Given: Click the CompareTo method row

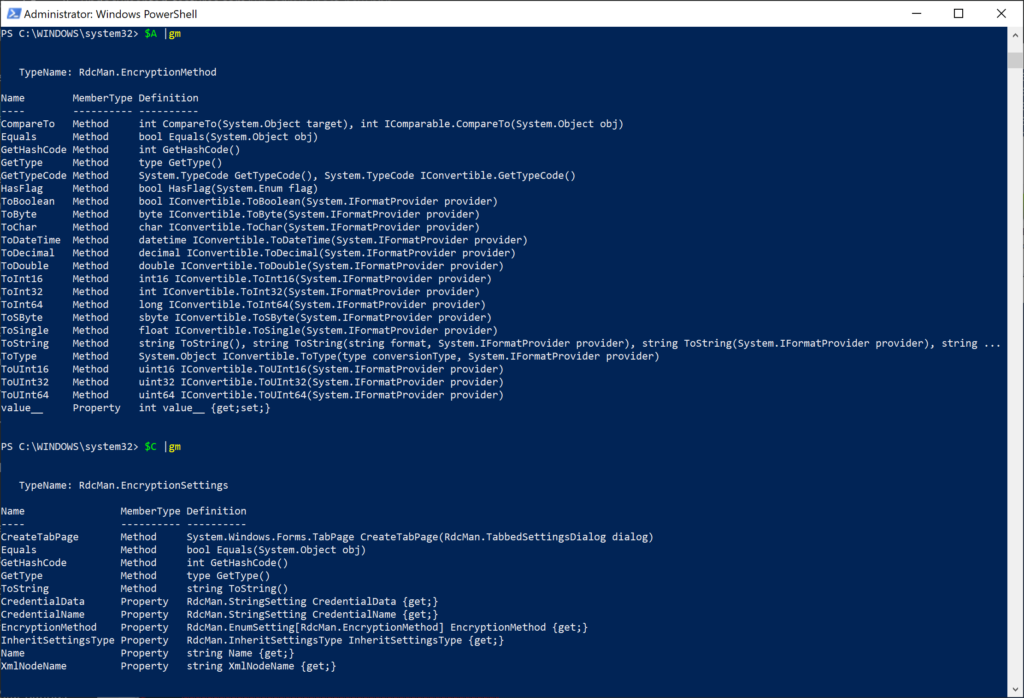Looking at the screenshot, I should (x=28, y=123).
